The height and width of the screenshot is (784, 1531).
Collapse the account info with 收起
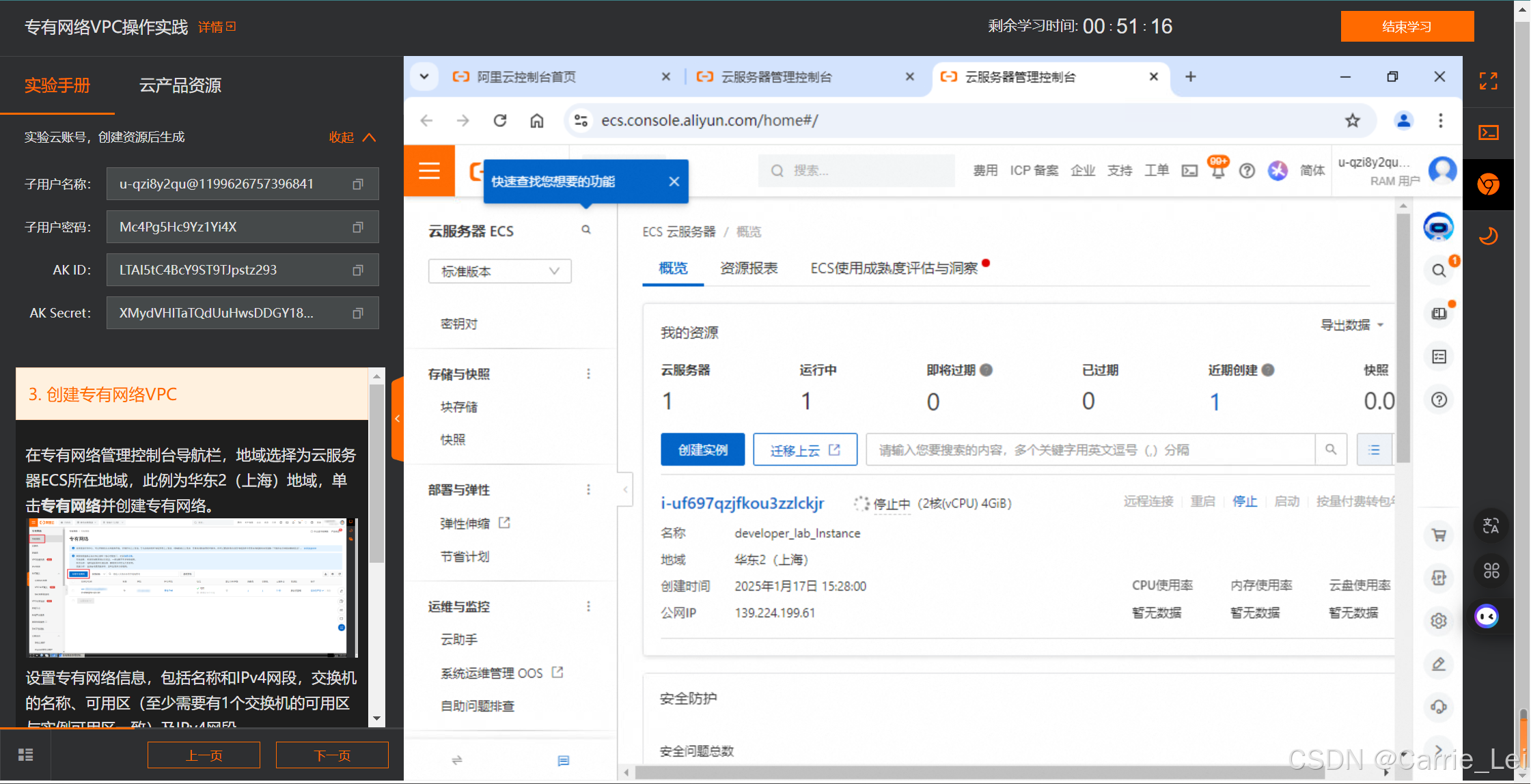click(352, 137)
